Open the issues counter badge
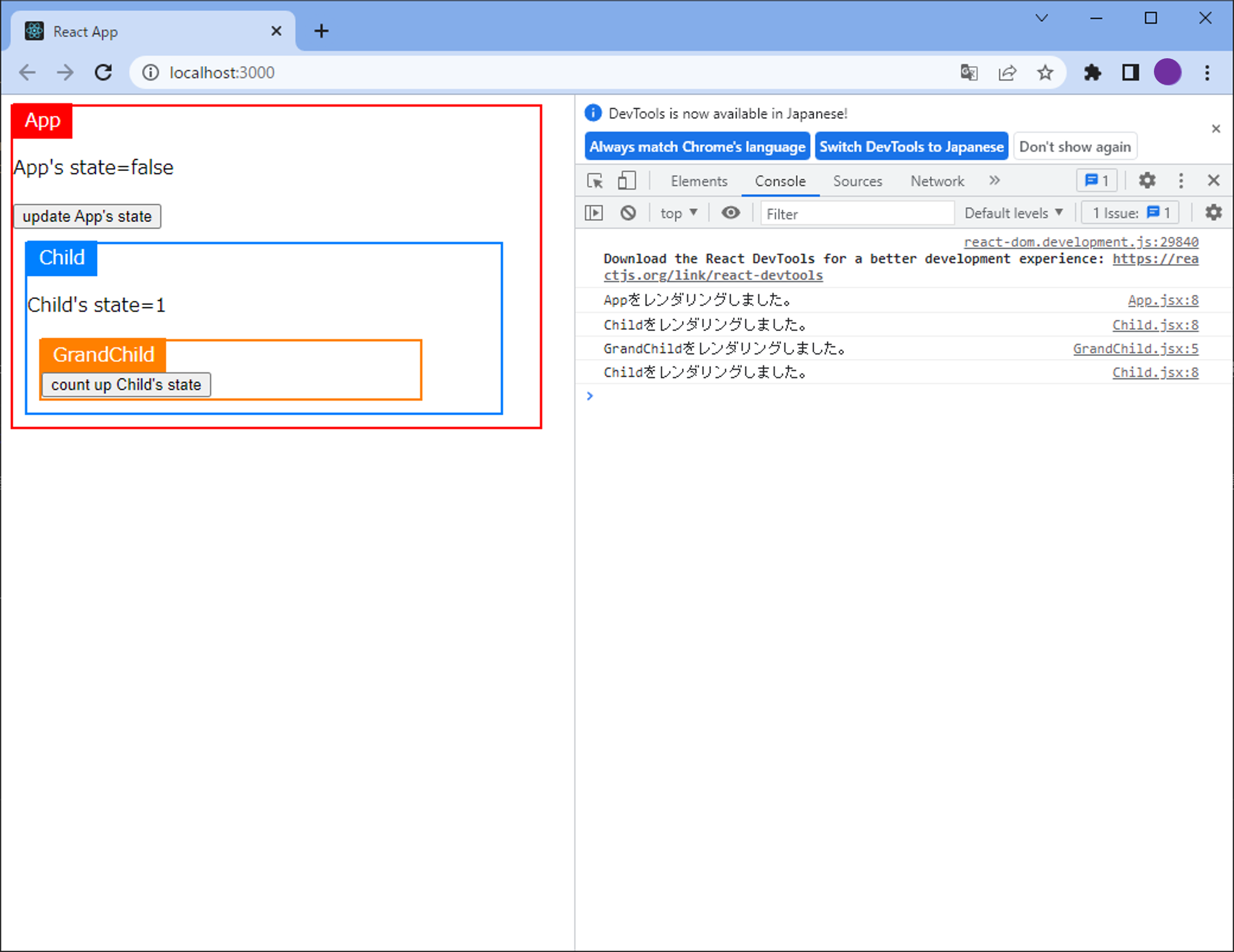Image resolution: width=1234 pixels, height=952 pixels. 1097,181
